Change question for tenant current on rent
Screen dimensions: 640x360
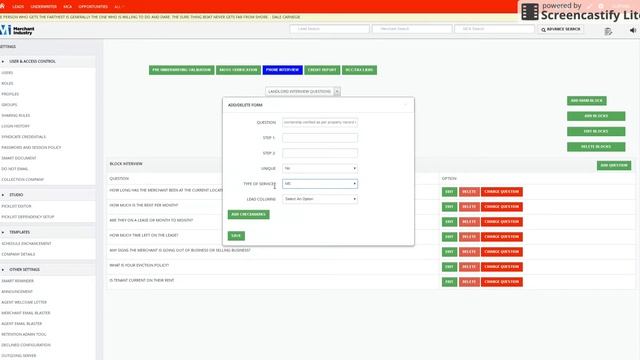pos(502,282)
